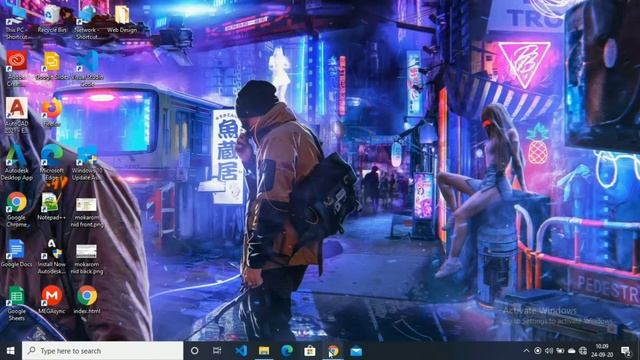Image resolution: width=640 pixels, height=360 pixels.
Task: Select the Microsoft Edge desktop shortcut
Action: (52, 162)
